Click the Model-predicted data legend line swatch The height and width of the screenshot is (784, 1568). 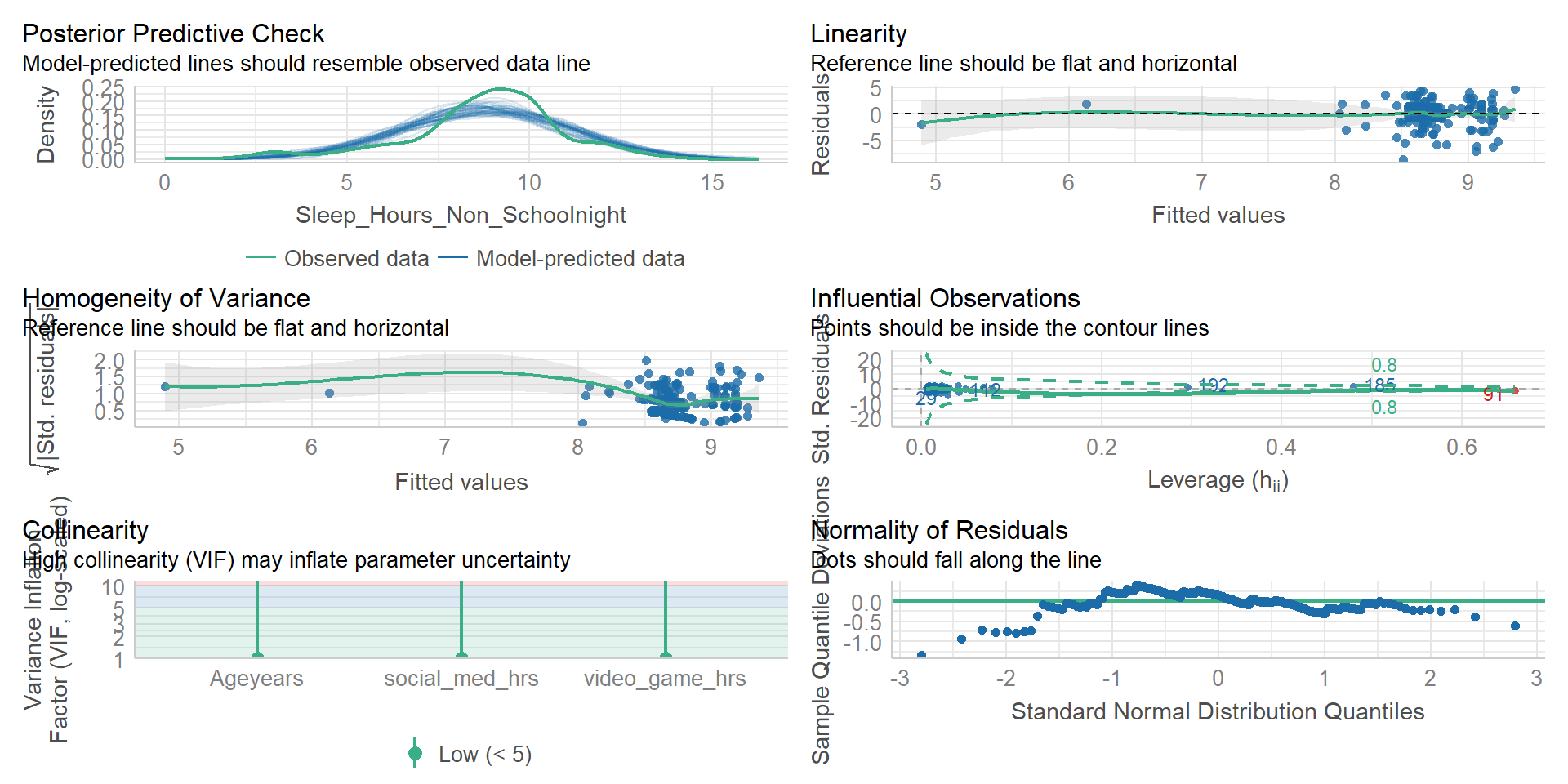click(x=452, y=258)
